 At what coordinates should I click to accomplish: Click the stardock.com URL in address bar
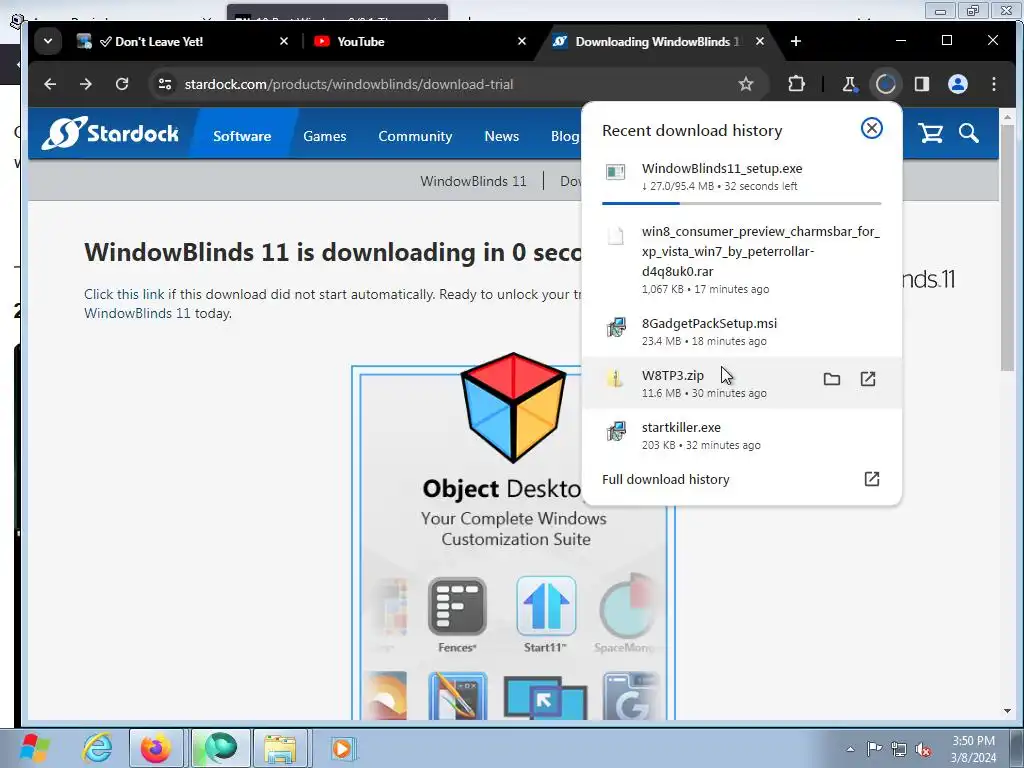[349, 84]
